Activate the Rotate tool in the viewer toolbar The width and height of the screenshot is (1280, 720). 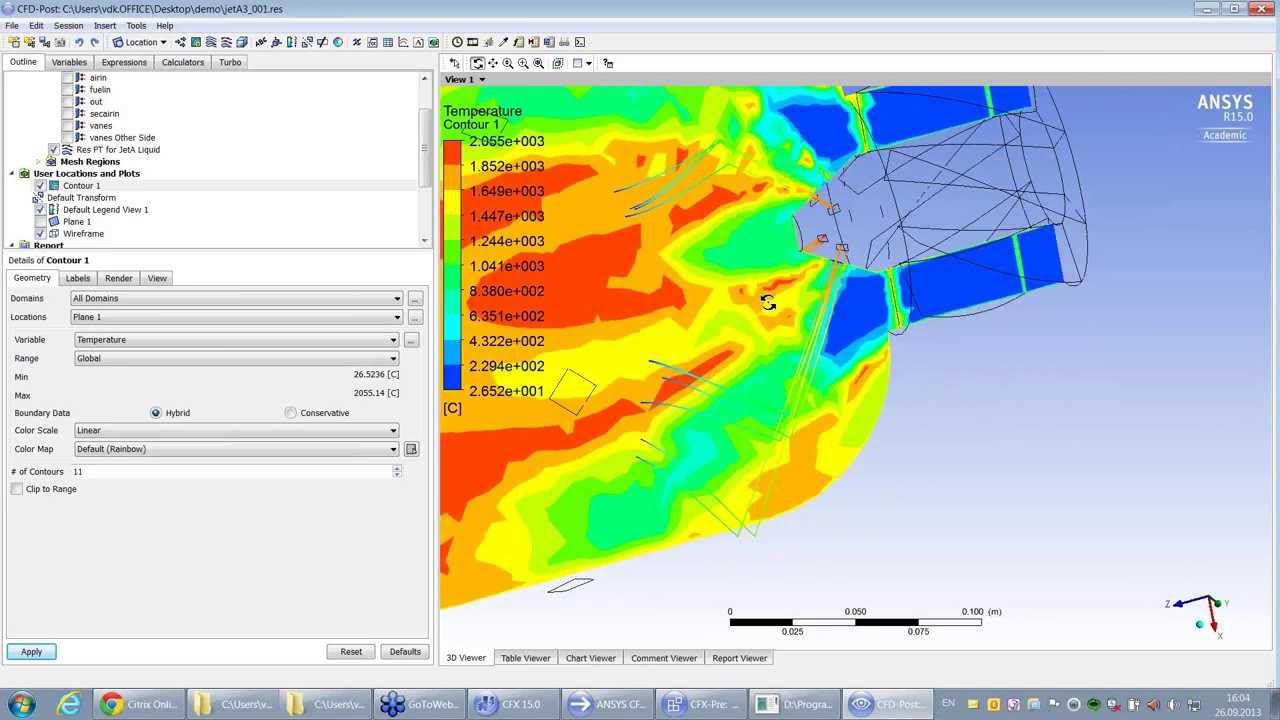477,63
